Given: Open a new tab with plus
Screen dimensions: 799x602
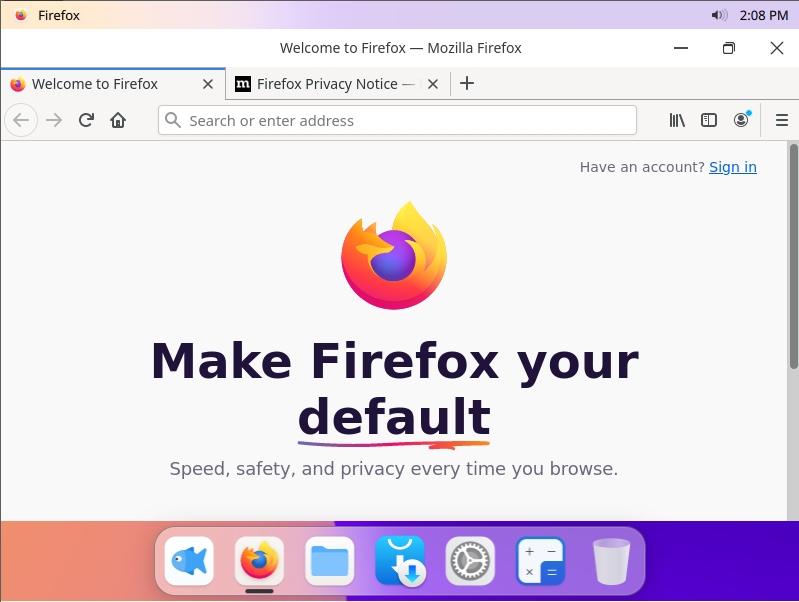Looking at the screenshot, I should point(467,83).
